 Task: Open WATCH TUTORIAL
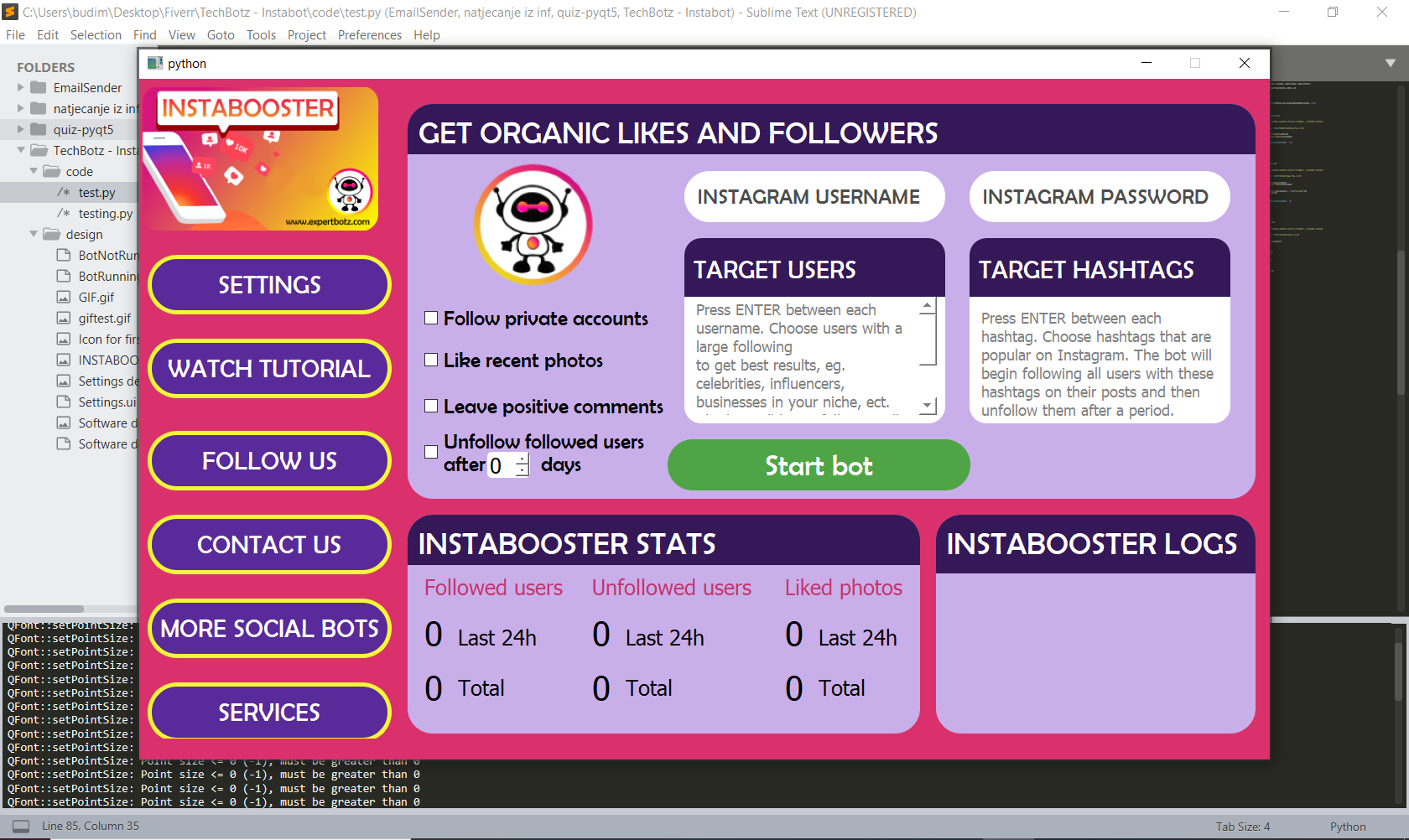pyautogui.click(x=269, y=369)
